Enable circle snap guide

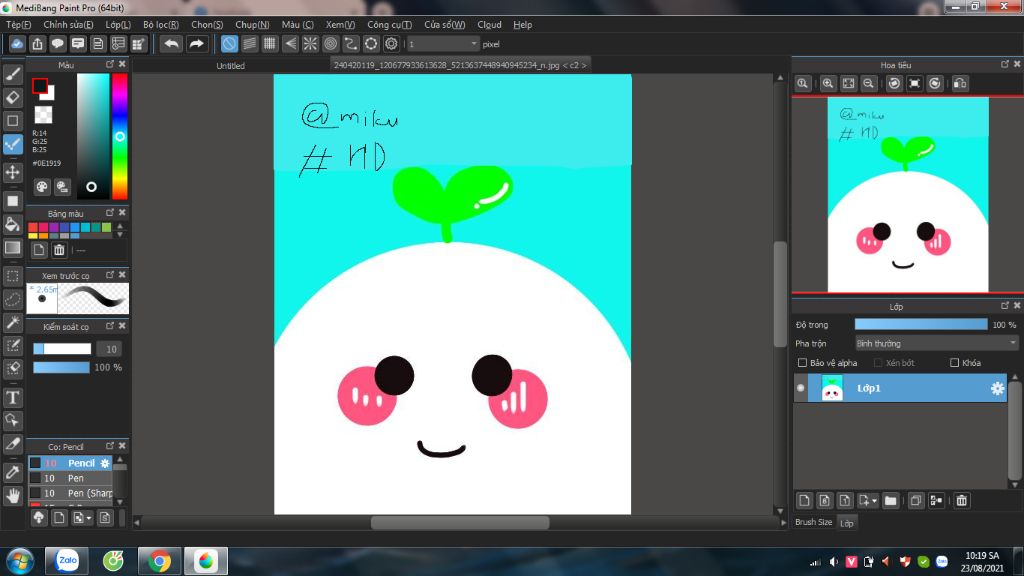330,44
